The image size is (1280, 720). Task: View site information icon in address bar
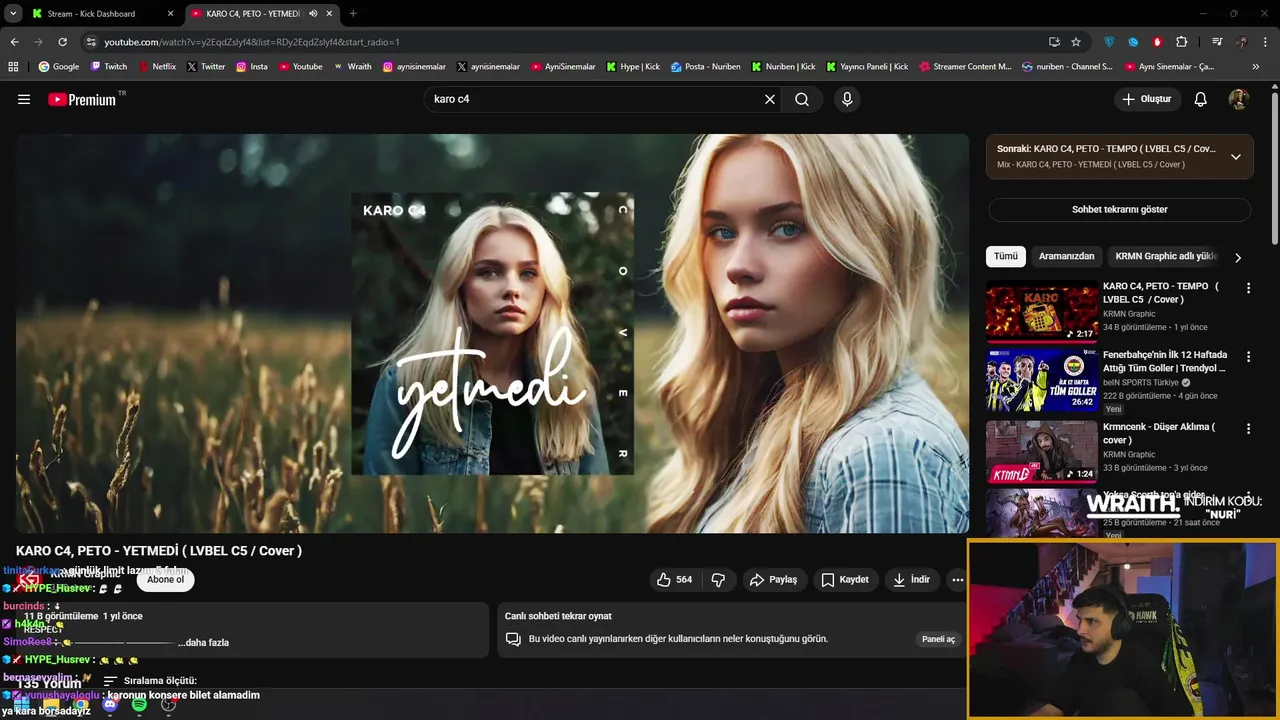[x=91, y=42]
